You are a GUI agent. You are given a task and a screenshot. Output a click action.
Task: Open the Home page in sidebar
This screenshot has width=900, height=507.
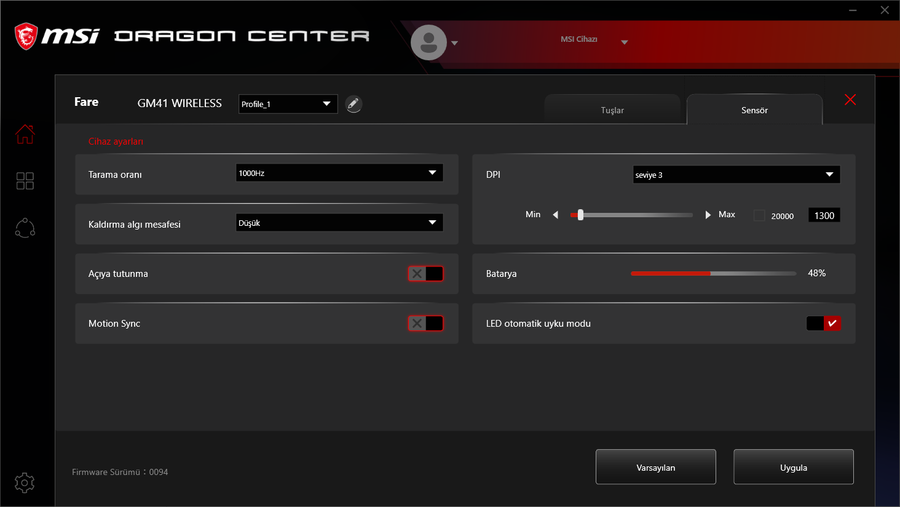click(25, 134)
